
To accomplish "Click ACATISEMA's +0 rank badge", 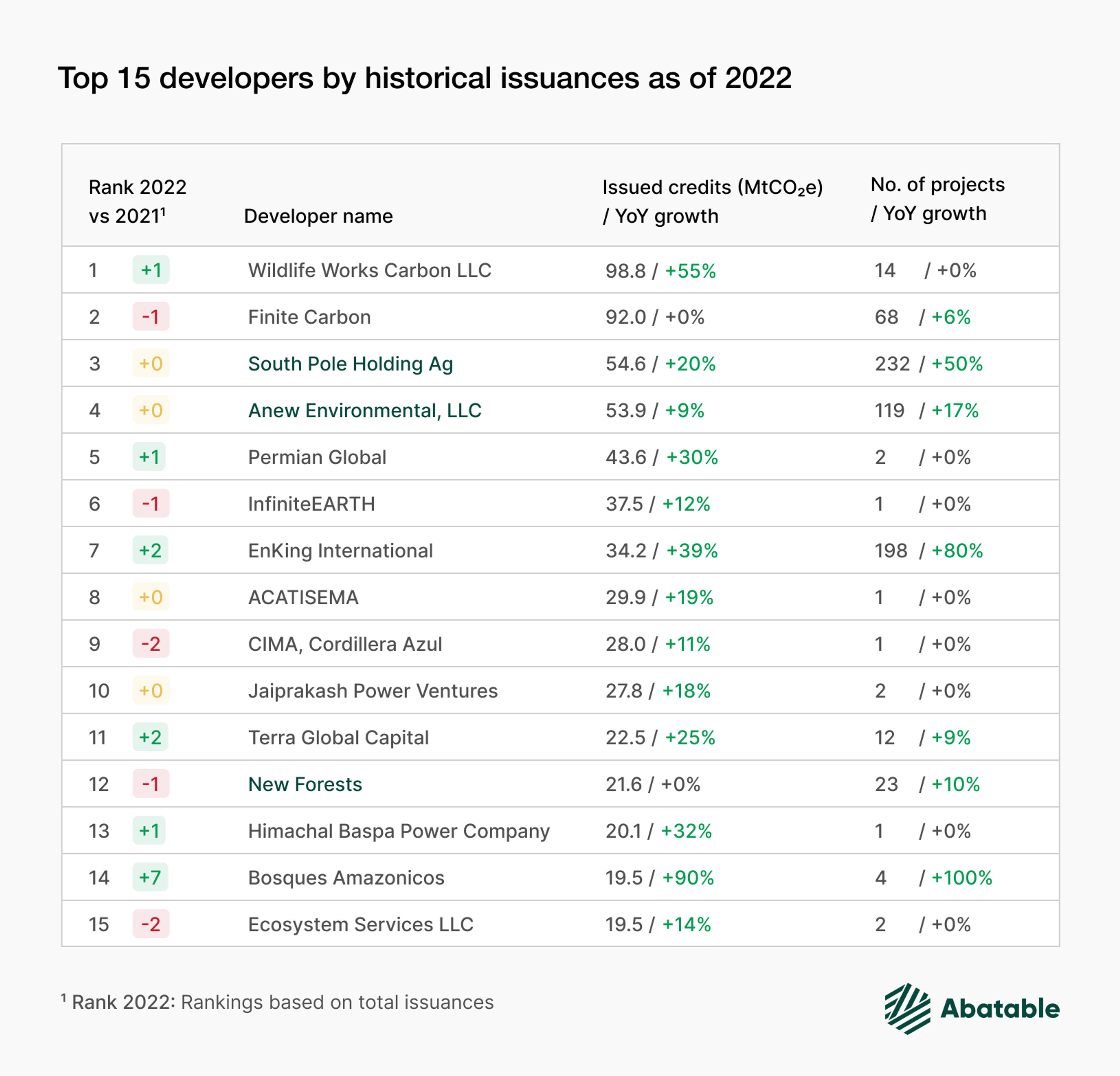I will coord(151,597).
